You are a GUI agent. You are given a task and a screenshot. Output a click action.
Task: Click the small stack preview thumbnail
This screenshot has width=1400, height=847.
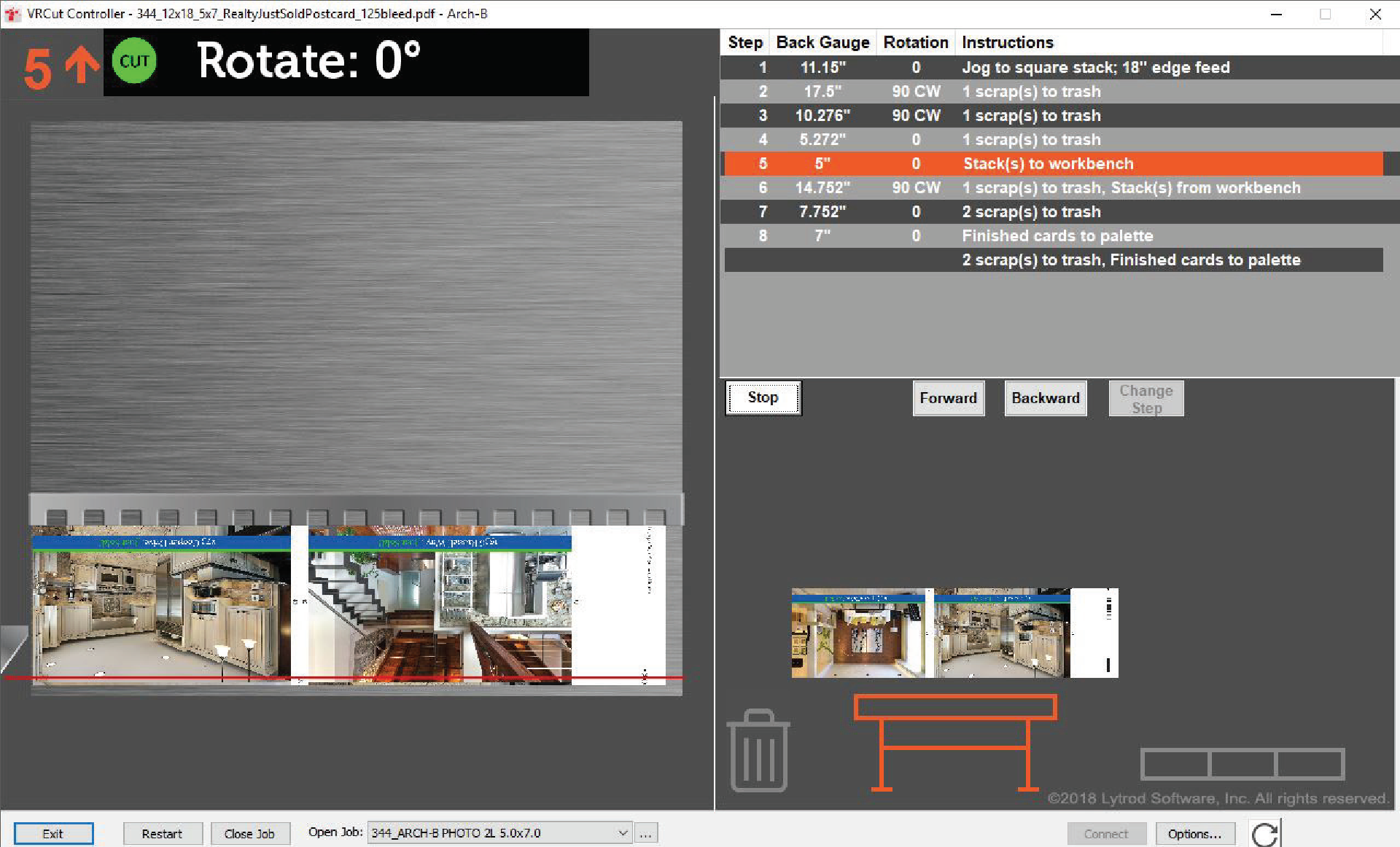(954, 633)
